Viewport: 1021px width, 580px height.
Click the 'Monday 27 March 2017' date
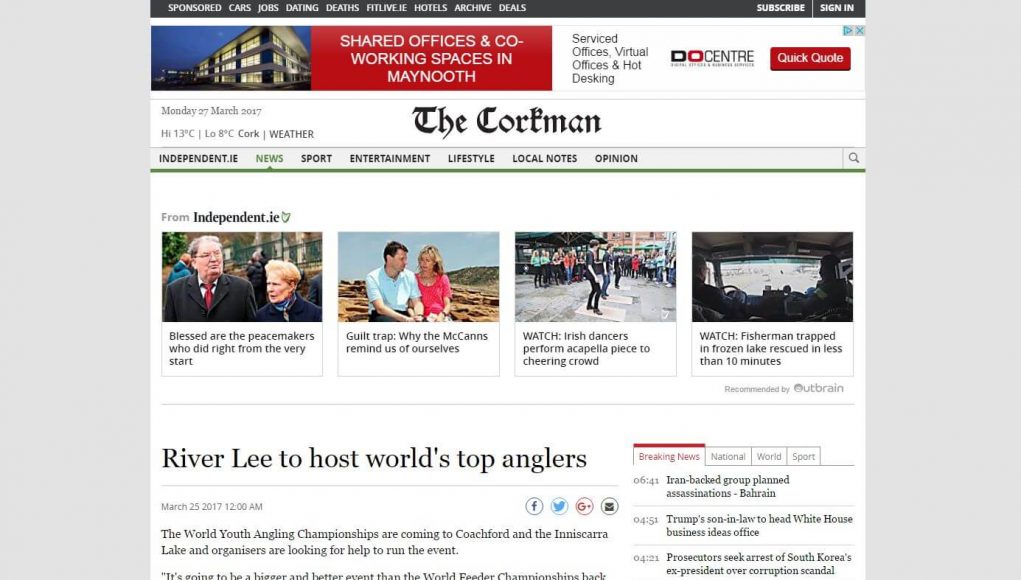coord(211,111)
